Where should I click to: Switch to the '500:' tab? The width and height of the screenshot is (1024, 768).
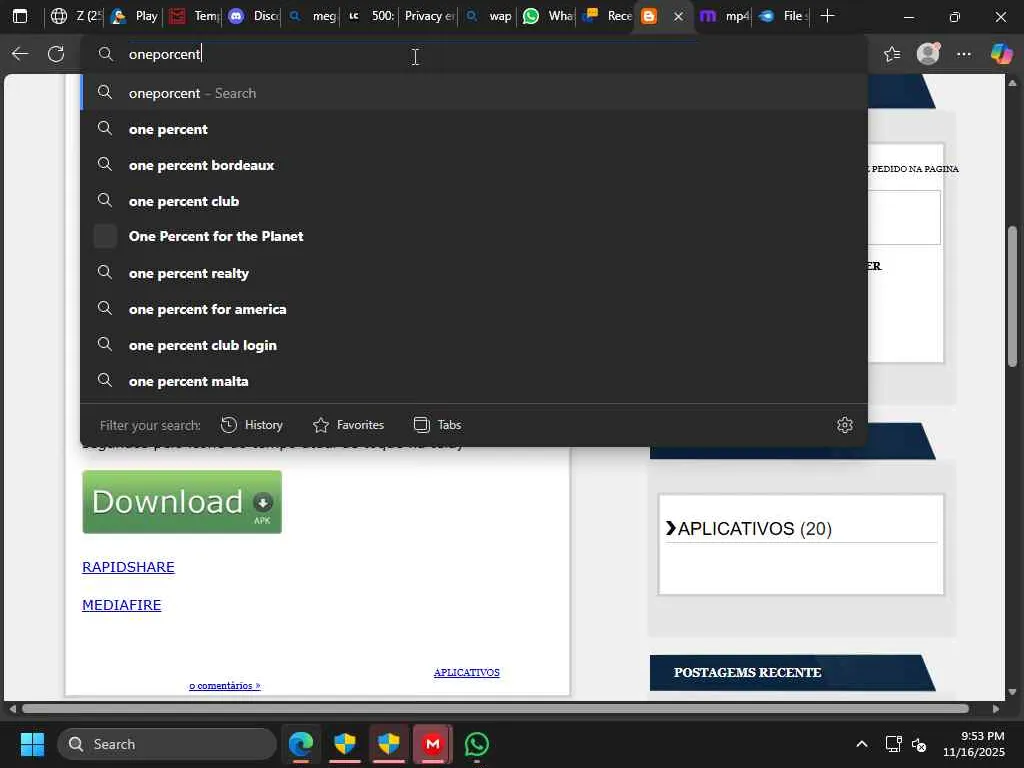point(370,16)
